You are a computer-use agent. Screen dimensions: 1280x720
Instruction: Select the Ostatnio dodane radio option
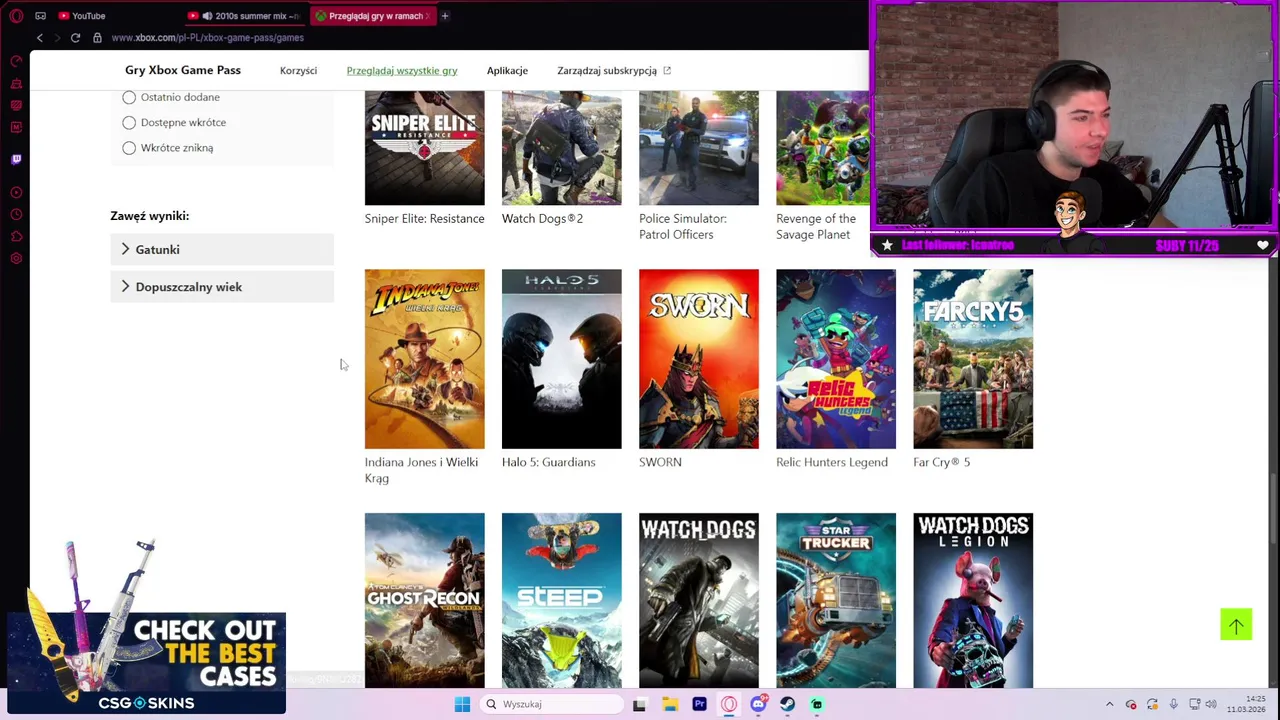click(129, 97)
